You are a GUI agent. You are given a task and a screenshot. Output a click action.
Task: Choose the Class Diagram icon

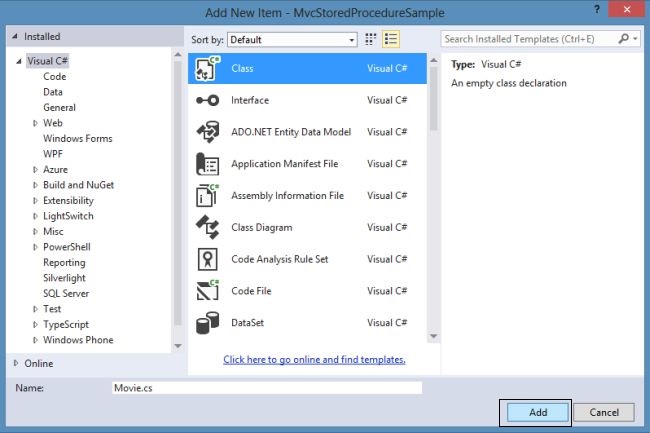tap(207, 227)
